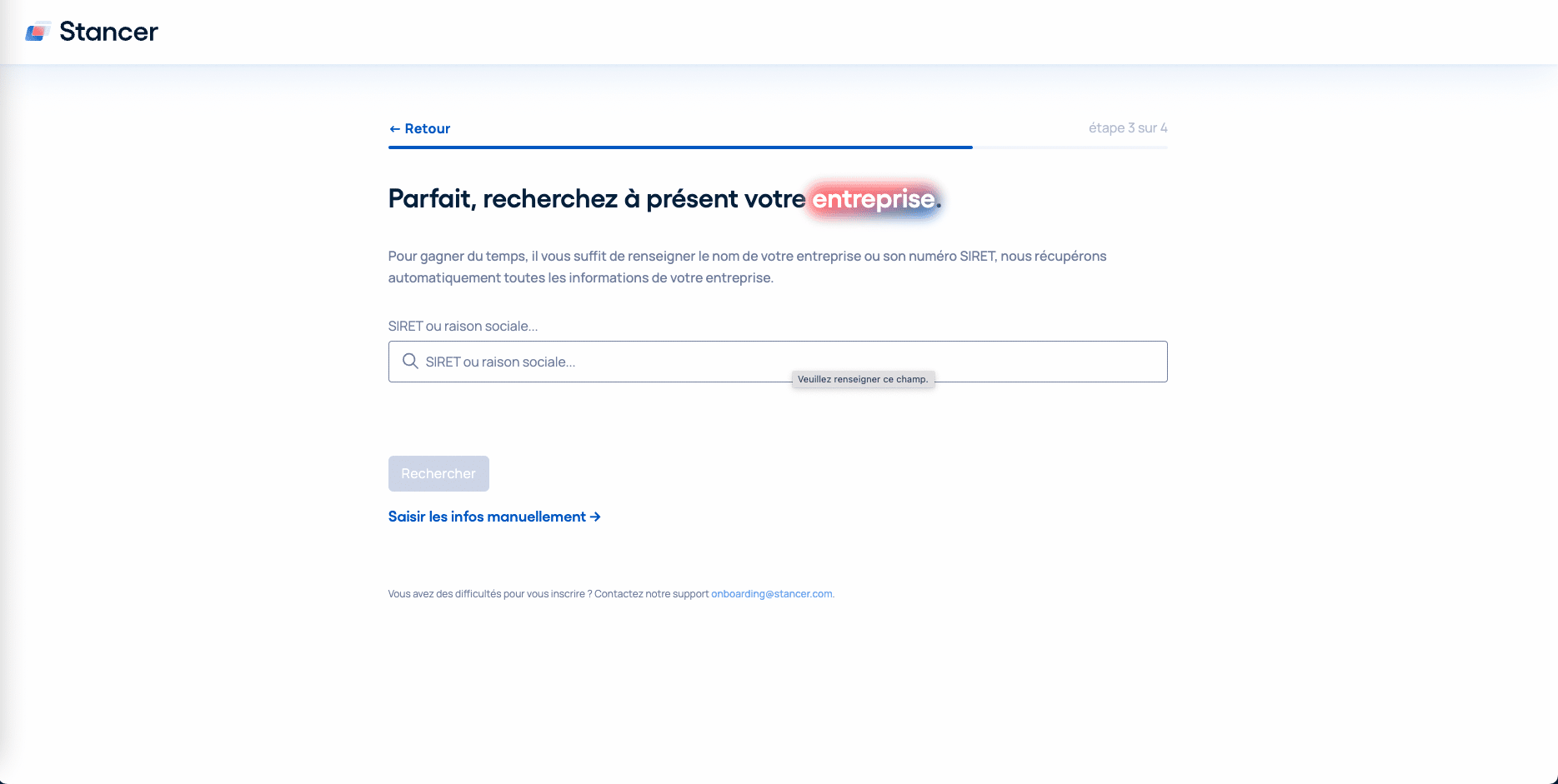Open 'Saisir les infos manuellement' link
This screenshot has width=1558, height=784.
[487, 517]
